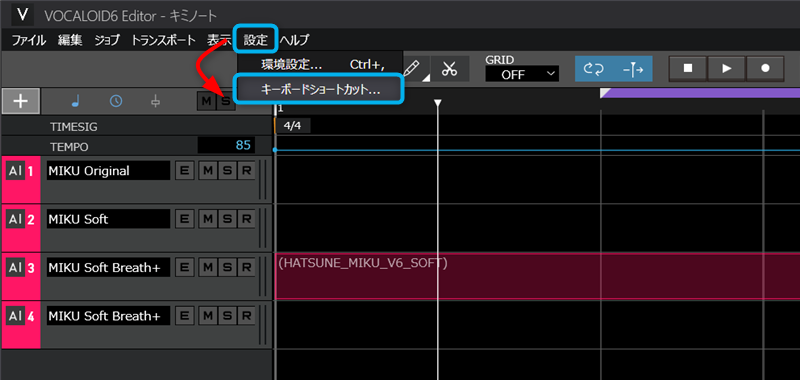Click the TEMPO value 85 field
Viewport: 800px width, 380px height.
pos(227,146)
